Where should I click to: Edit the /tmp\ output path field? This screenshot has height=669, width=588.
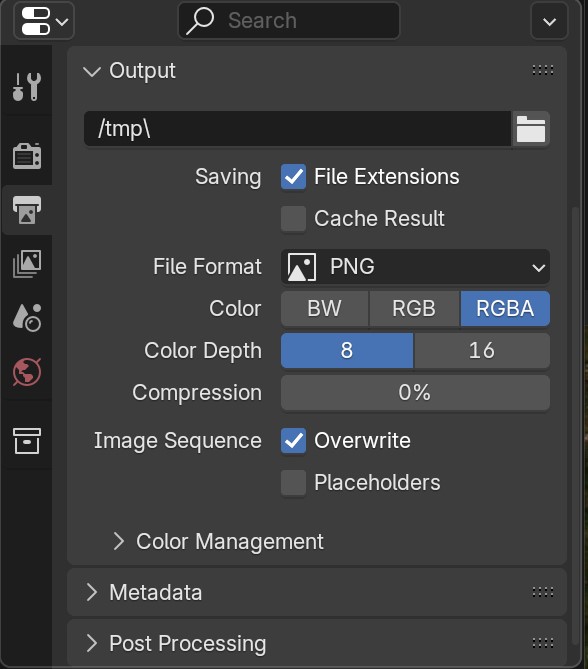(297, 128)
